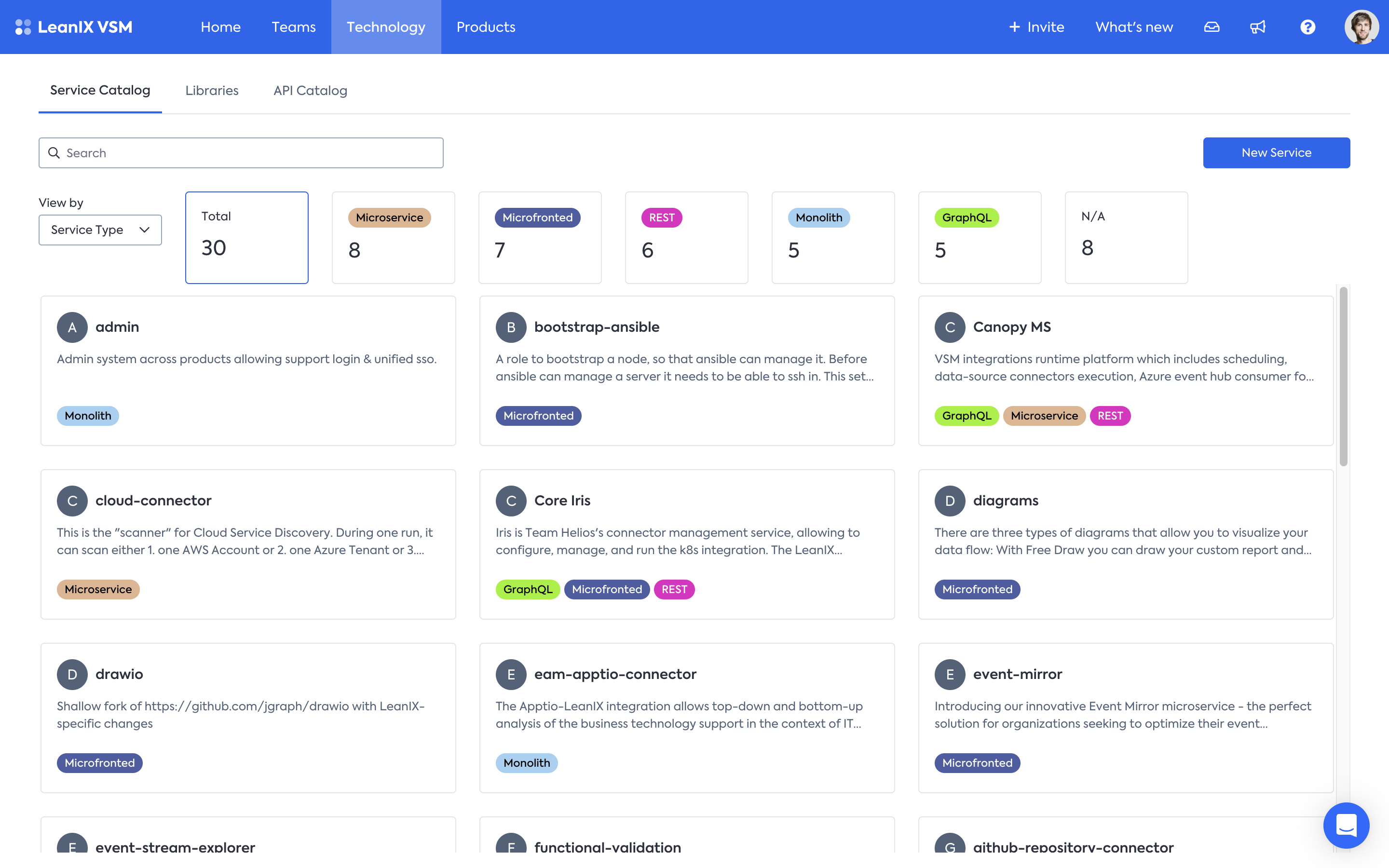Switch to the Libraries tab
Screen dimensions: 1389x868
[212, 91]
